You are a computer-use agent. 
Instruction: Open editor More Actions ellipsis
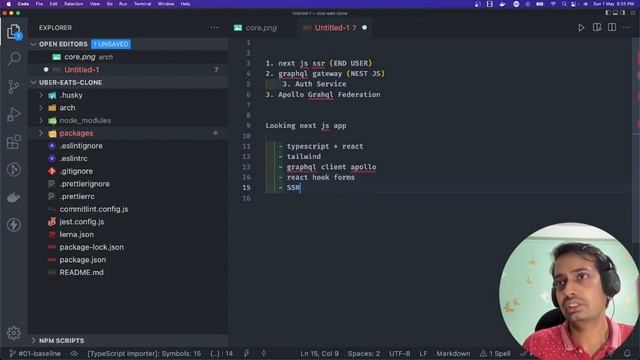[627, 28]
